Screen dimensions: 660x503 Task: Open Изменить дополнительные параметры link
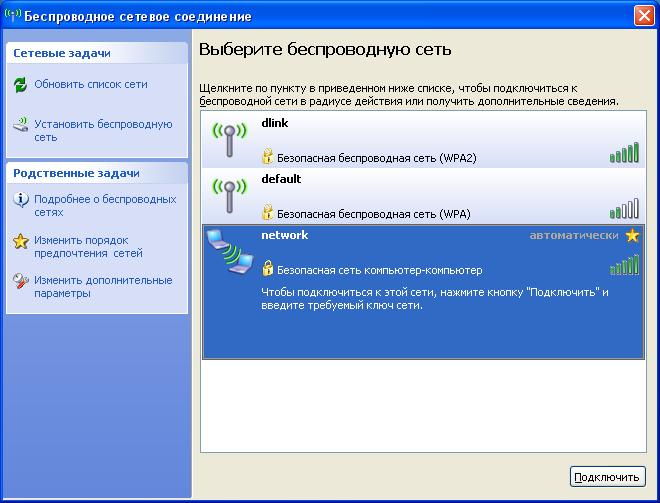point(103,287)
